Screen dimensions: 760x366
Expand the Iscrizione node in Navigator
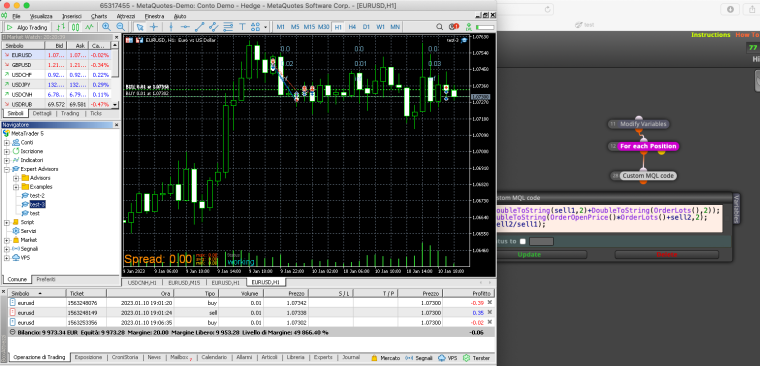point(7,151)
